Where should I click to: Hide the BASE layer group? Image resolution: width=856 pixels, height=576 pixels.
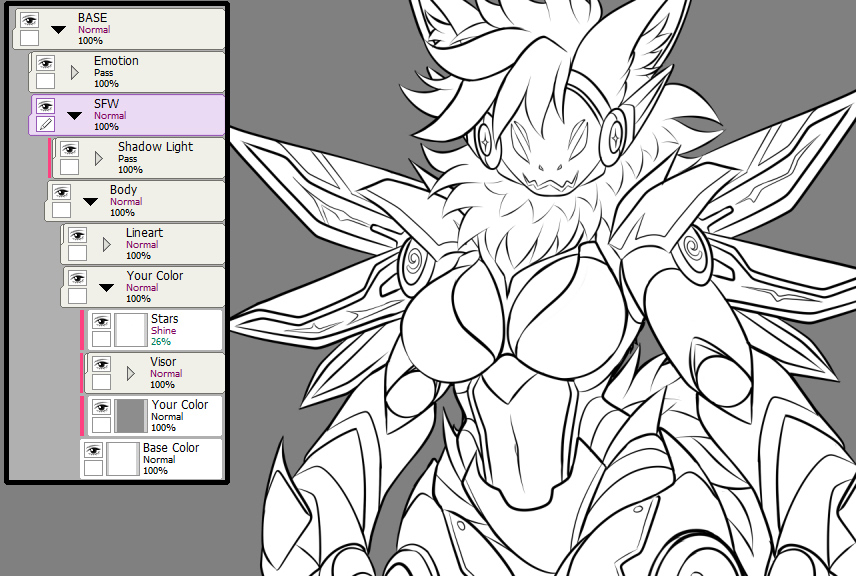tap(29, 21)
